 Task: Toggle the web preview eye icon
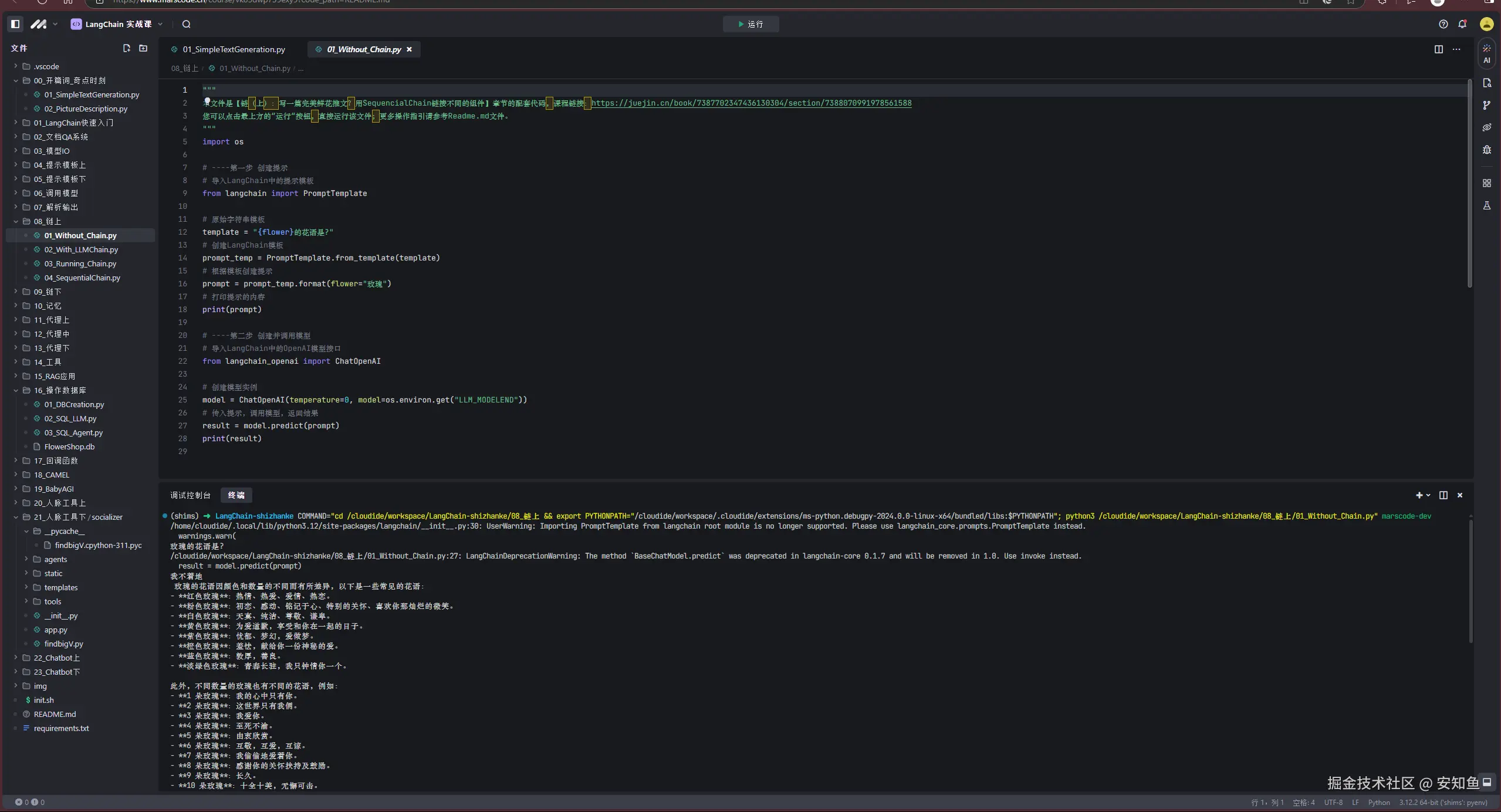click(1486, 127)
